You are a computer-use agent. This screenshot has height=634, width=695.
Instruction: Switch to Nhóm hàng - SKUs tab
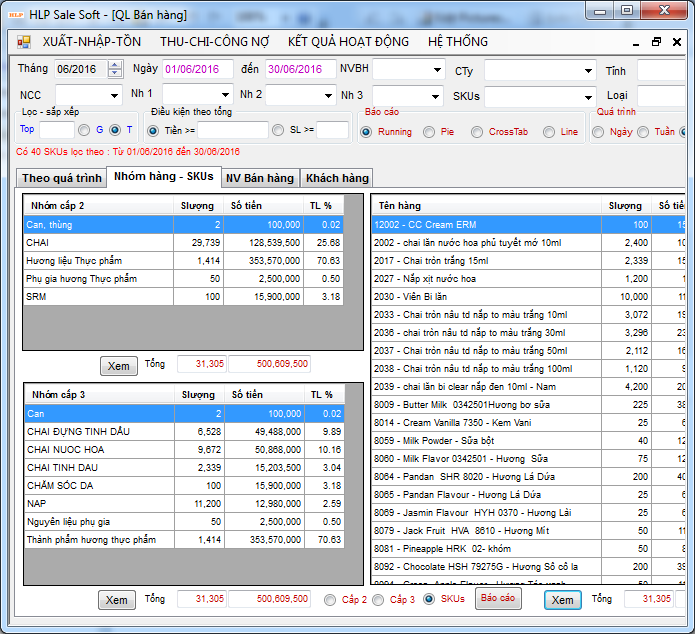164,176
